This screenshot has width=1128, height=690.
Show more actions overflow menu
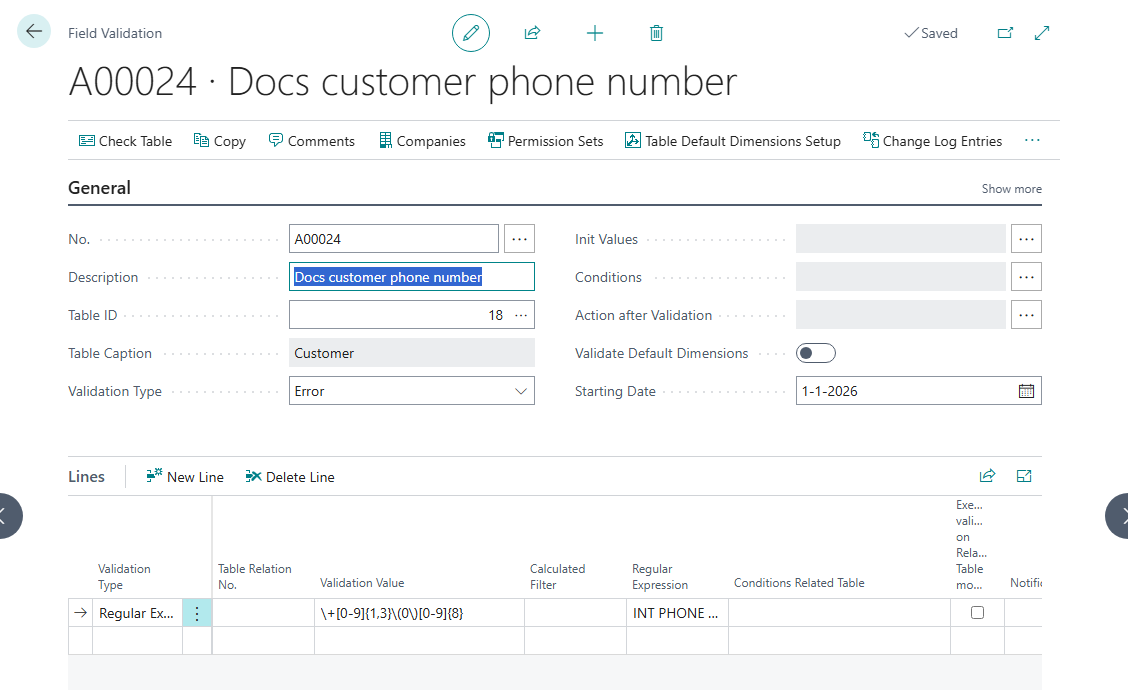(1032, 140)
